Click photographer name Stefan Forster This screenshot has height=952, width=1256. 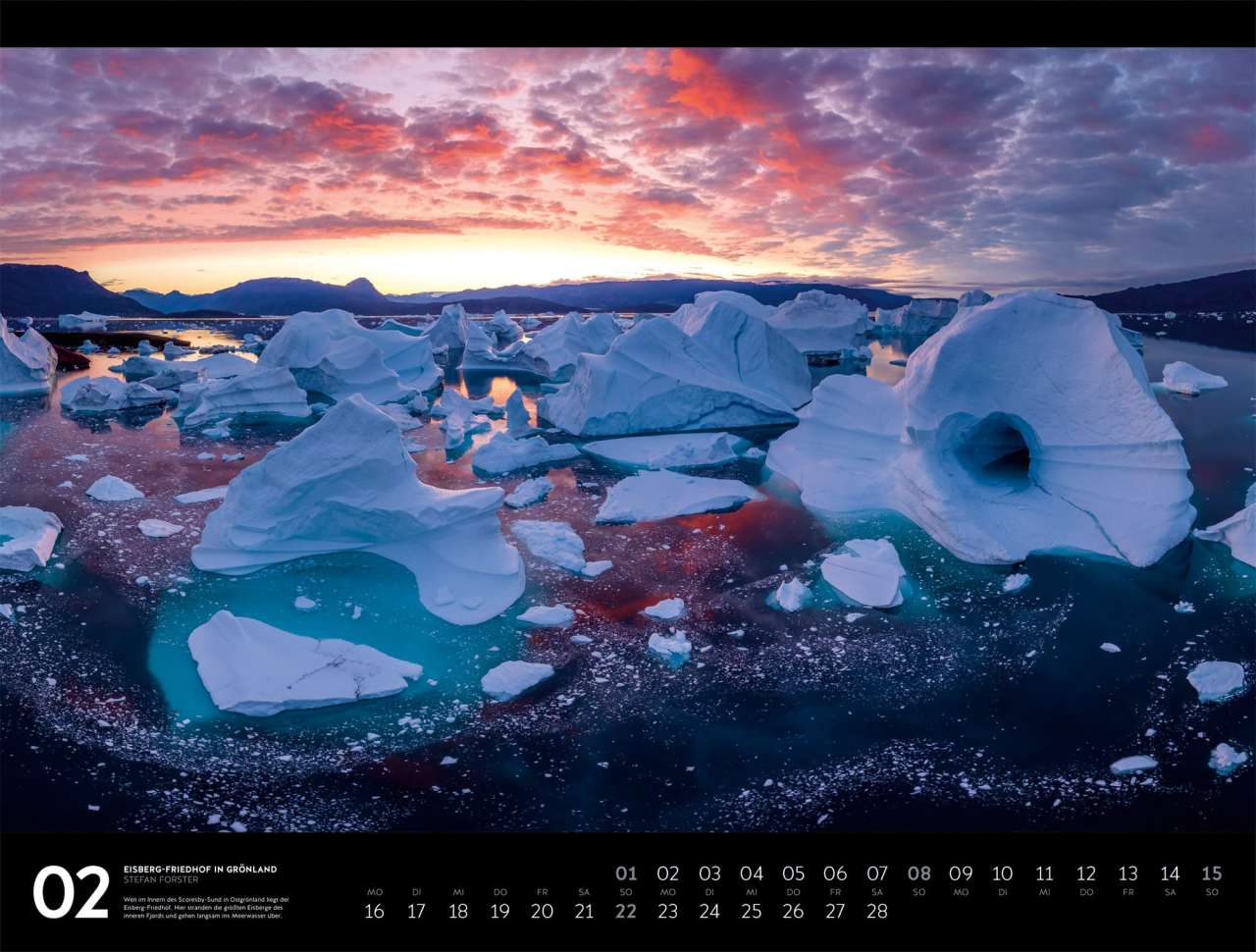click(x=161, y=880)
